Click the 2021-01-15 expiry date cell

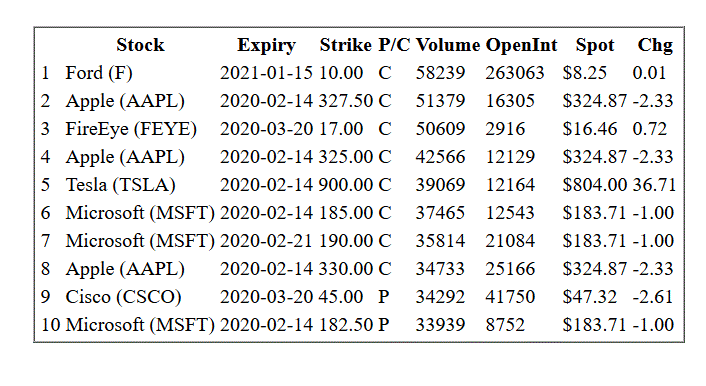266,73
